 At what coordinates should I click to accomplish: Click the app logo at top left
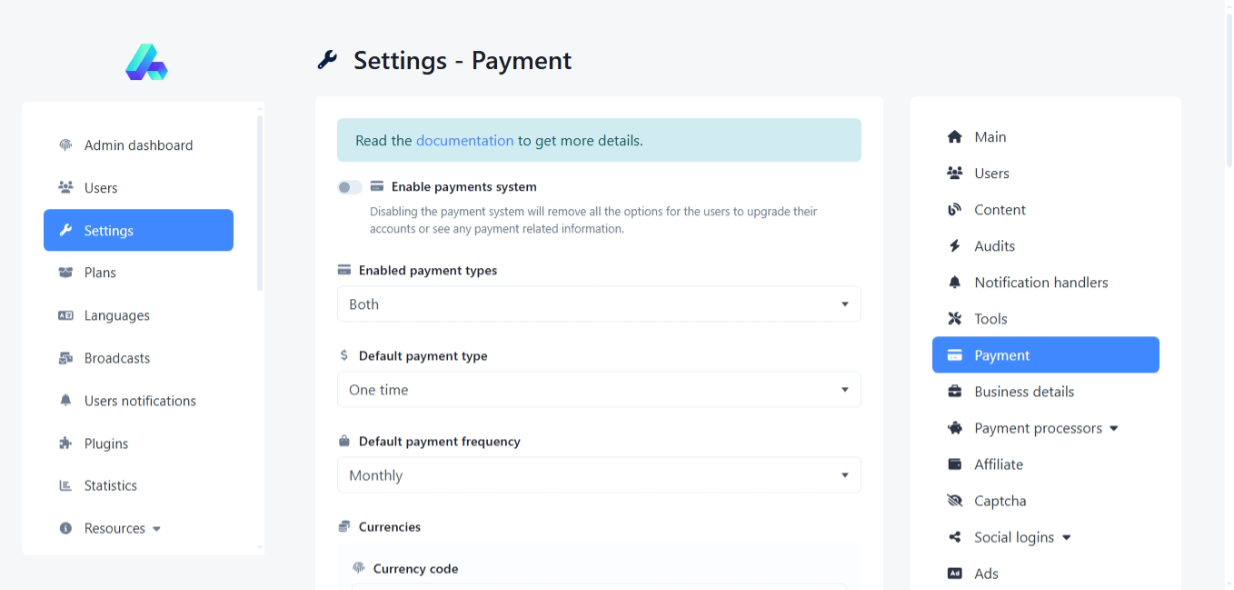click(x=147, y=62)
